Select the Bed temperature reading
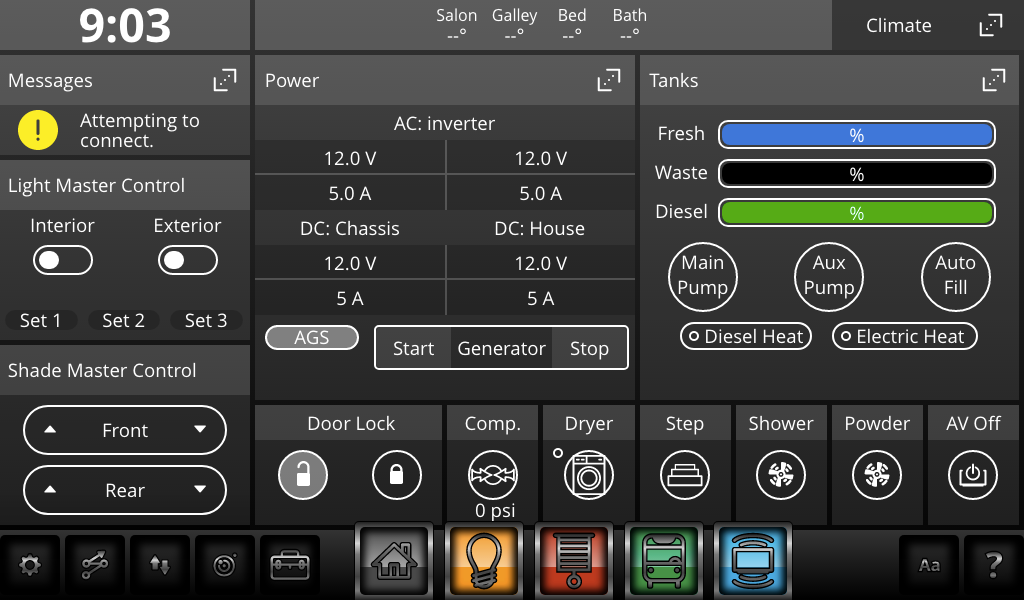 click(x=572, y=24)
